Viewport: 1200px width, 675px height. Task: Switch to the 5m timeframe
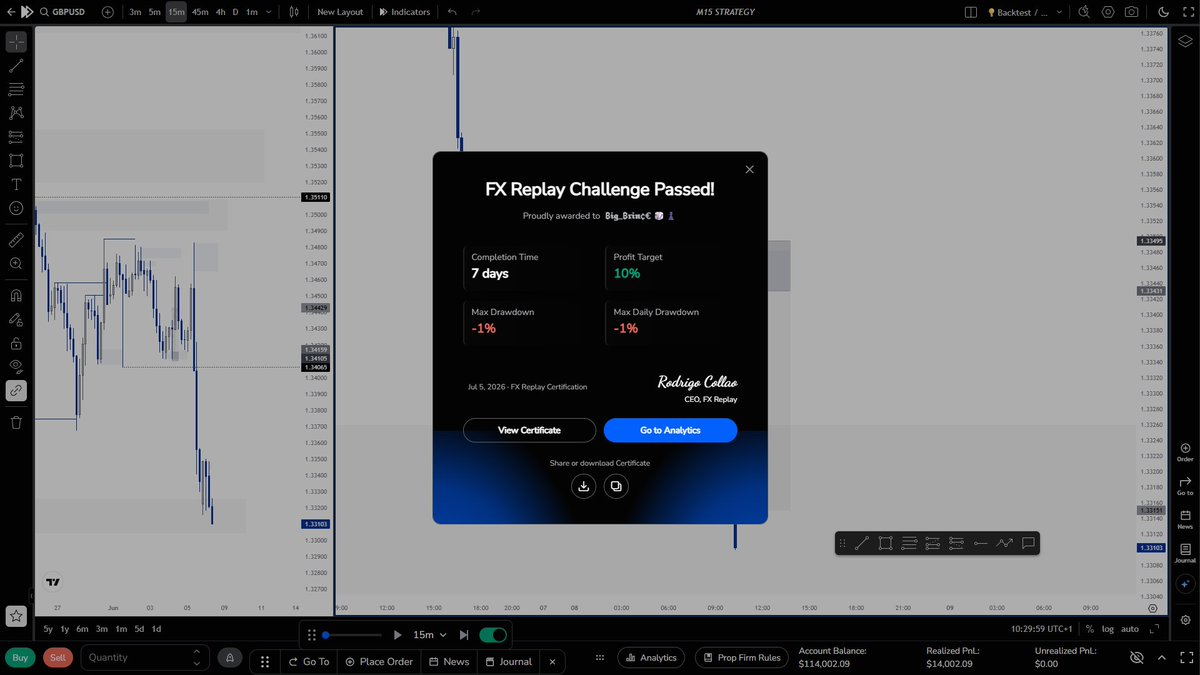155,12
